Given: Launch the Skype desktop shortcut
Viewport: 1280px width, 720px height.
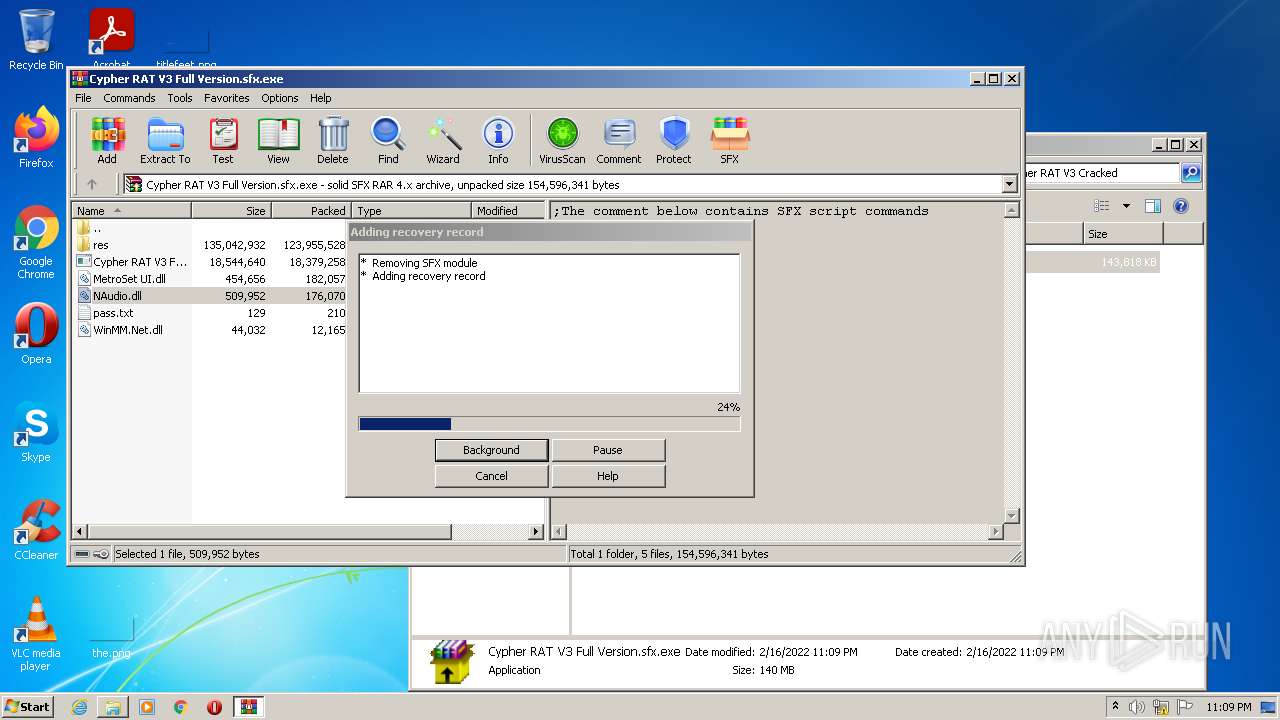Looking at the screenshot, I should click(36, 433).
